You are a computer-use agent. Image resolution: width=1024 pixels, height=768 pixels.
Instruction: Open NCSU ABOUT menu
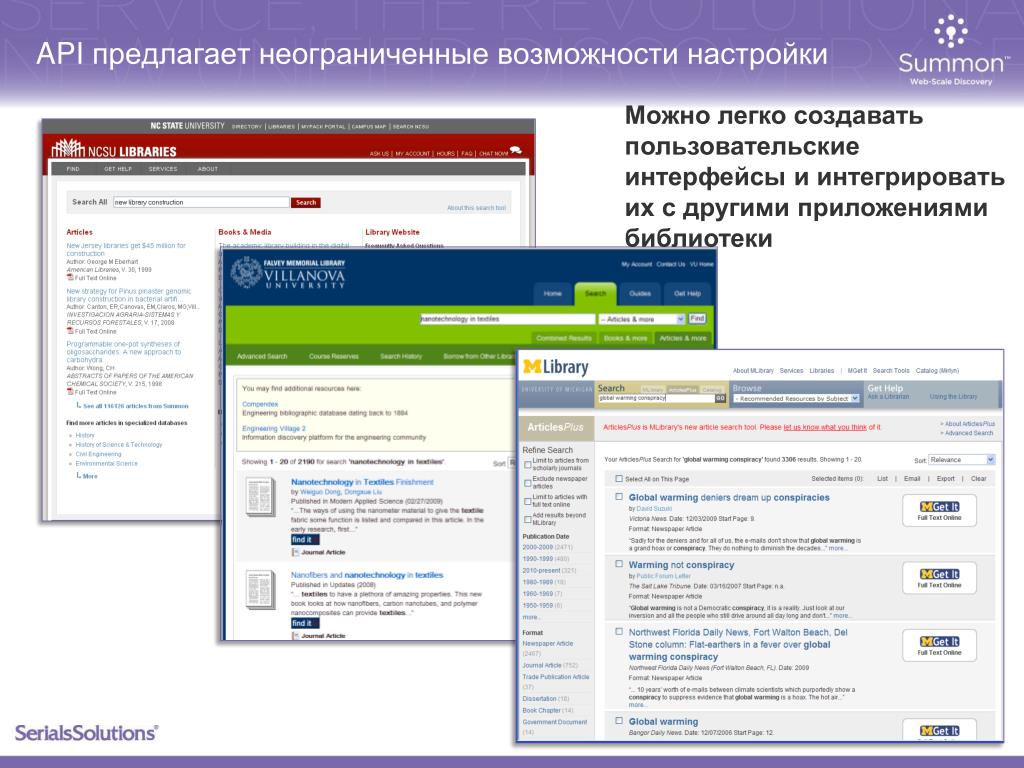pos(208,168)
